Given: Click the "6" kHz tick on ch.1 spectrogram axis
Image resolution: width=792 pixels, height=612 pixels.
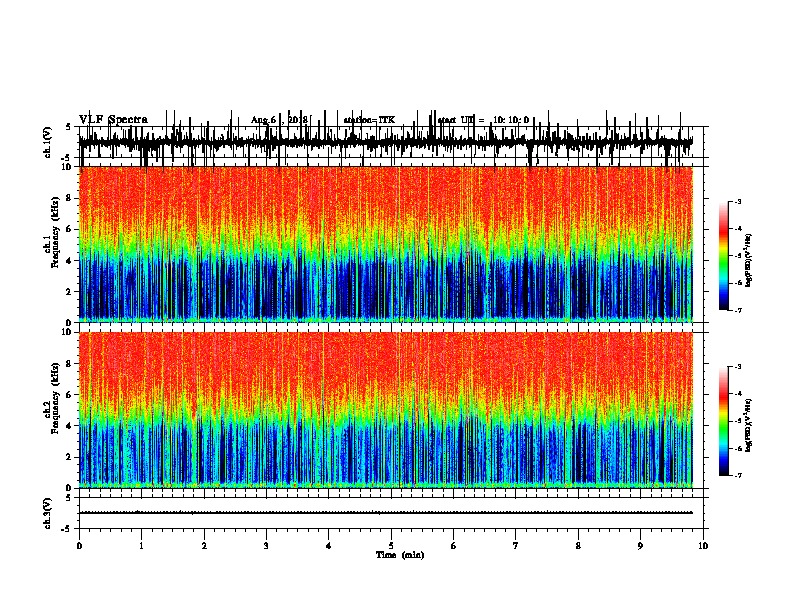Looking at the screenshot, I should tap(69, 230).
